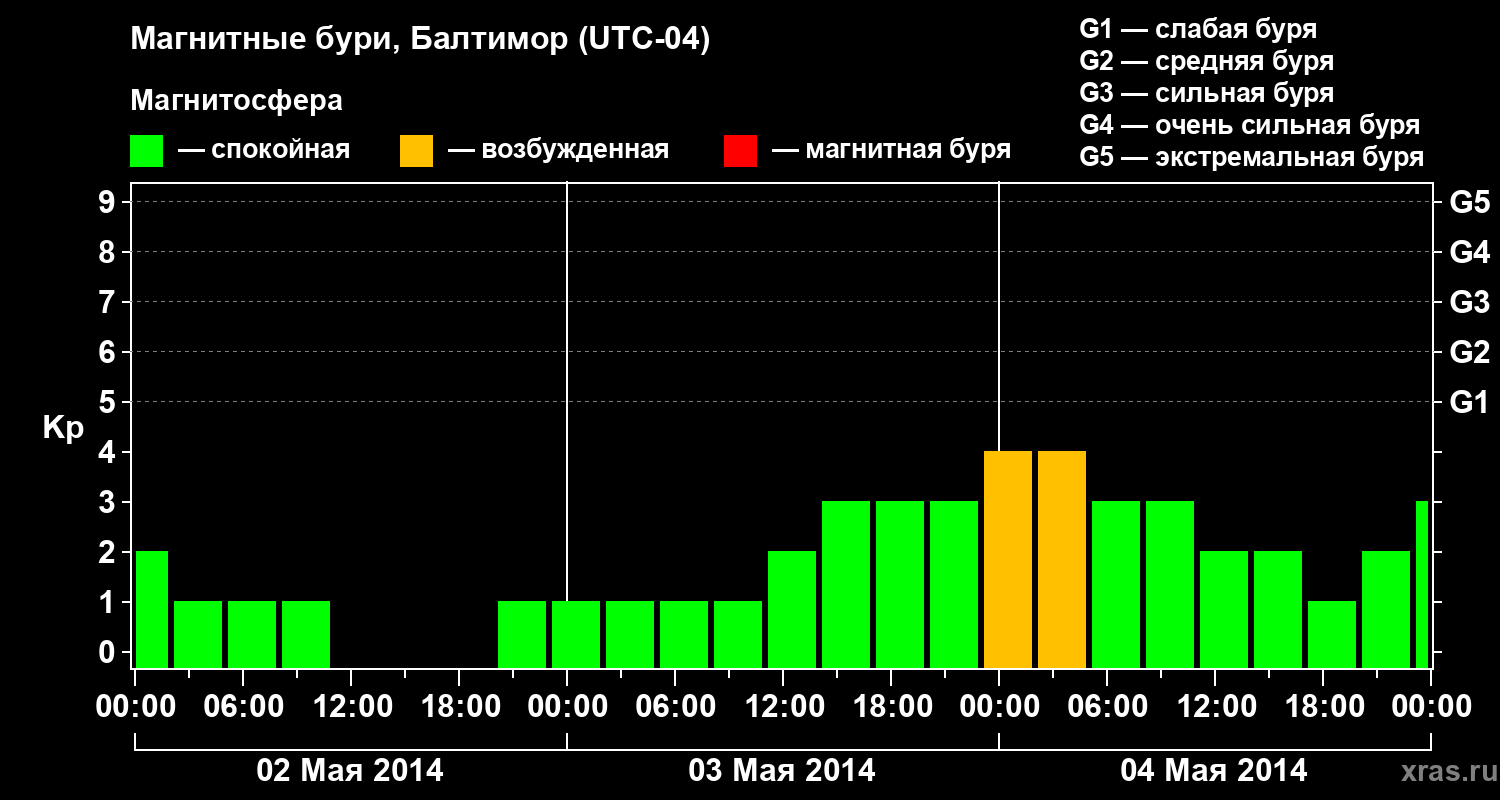Click '12:00' tick label of 04 Мая
1500x800 pixels.
(x=1215, y=706)
